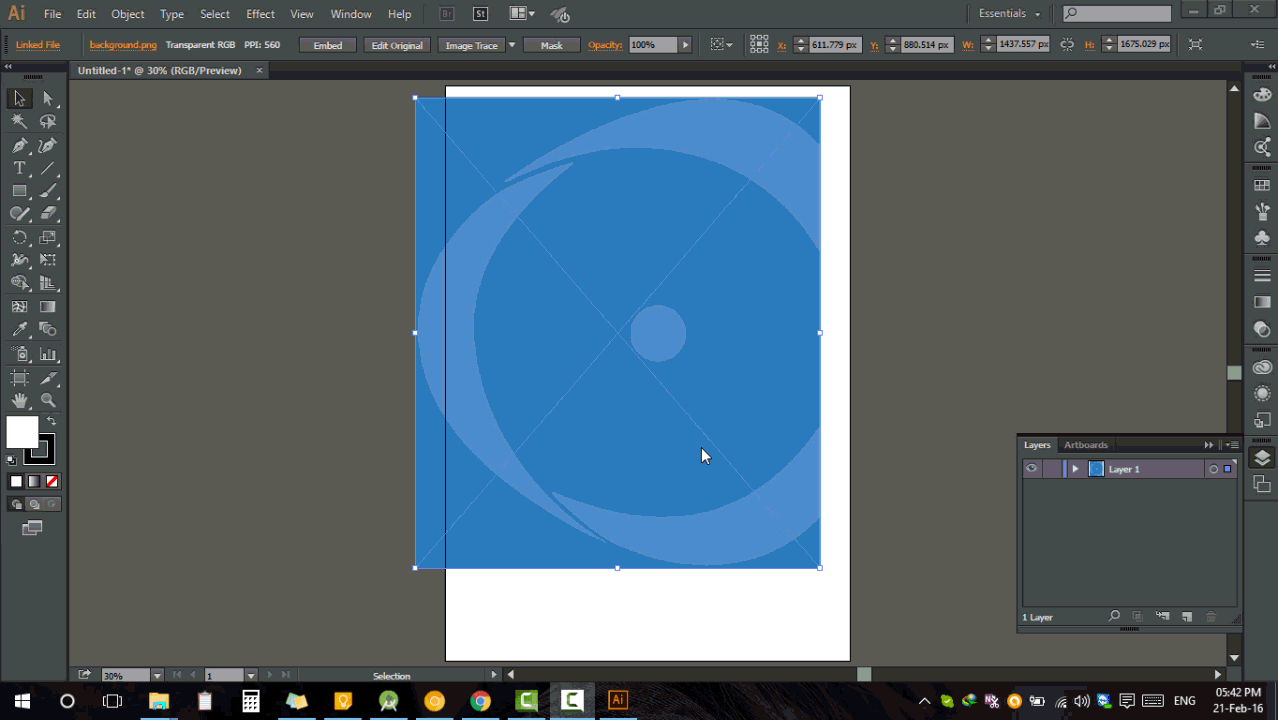Open the Essentials workspace dropdown
This screenshot has height=720, width=1278.
click(1010, 14)
